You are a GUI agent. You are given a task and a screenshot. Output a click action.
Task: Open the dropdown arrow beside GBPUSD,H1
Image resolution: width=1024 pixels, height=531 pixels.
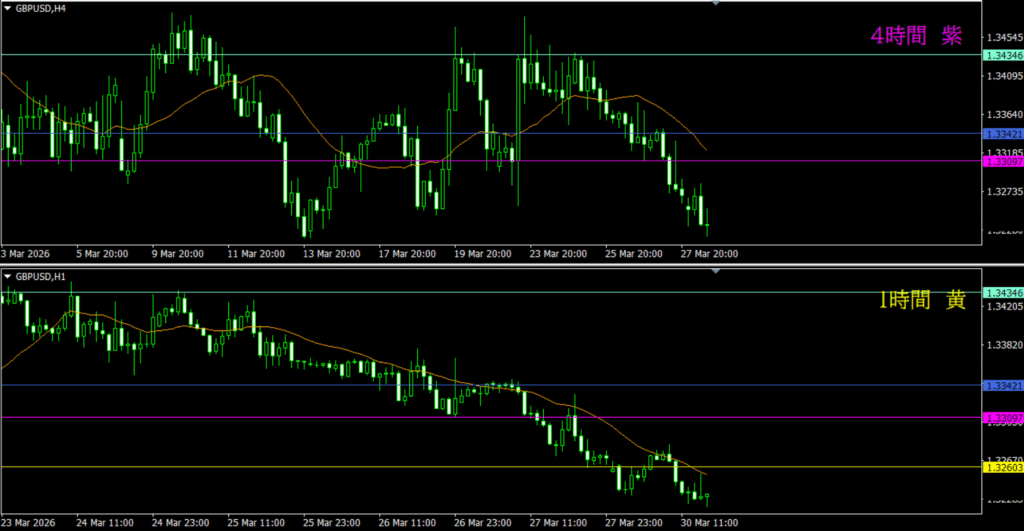pyautogui.click(x=7, y=276)
